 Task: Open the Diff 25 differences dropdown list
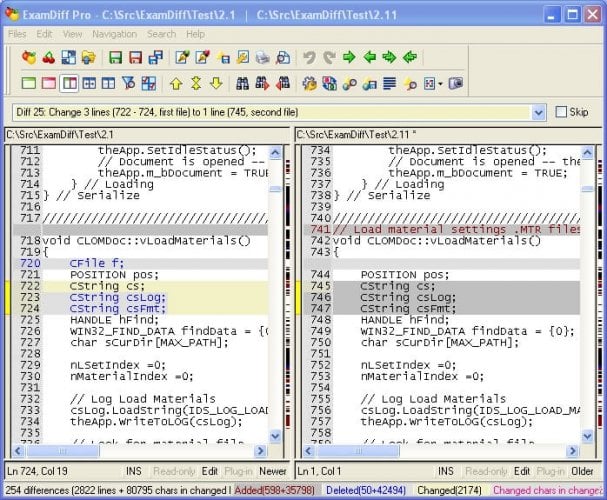(538, 112)
